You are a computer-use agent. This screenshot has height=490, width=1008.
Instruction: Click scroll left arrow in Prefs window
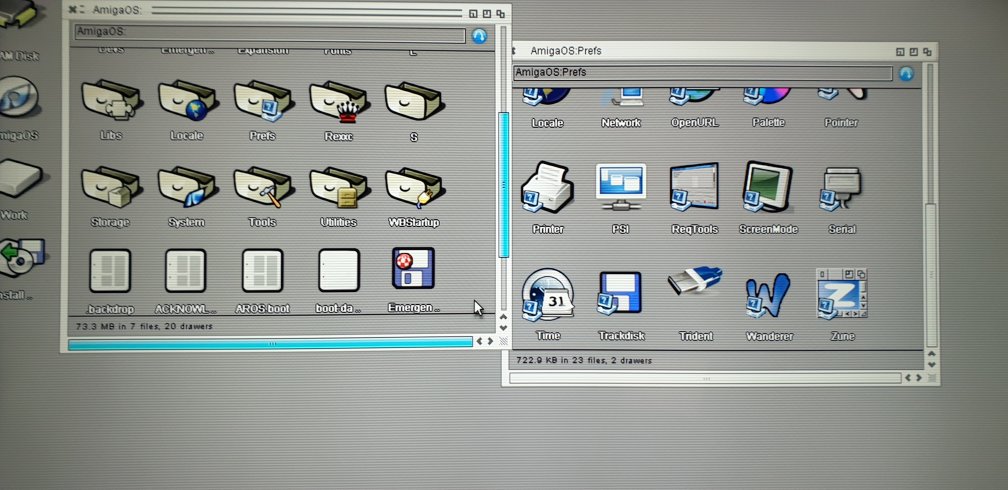click(x=908, y=378)
